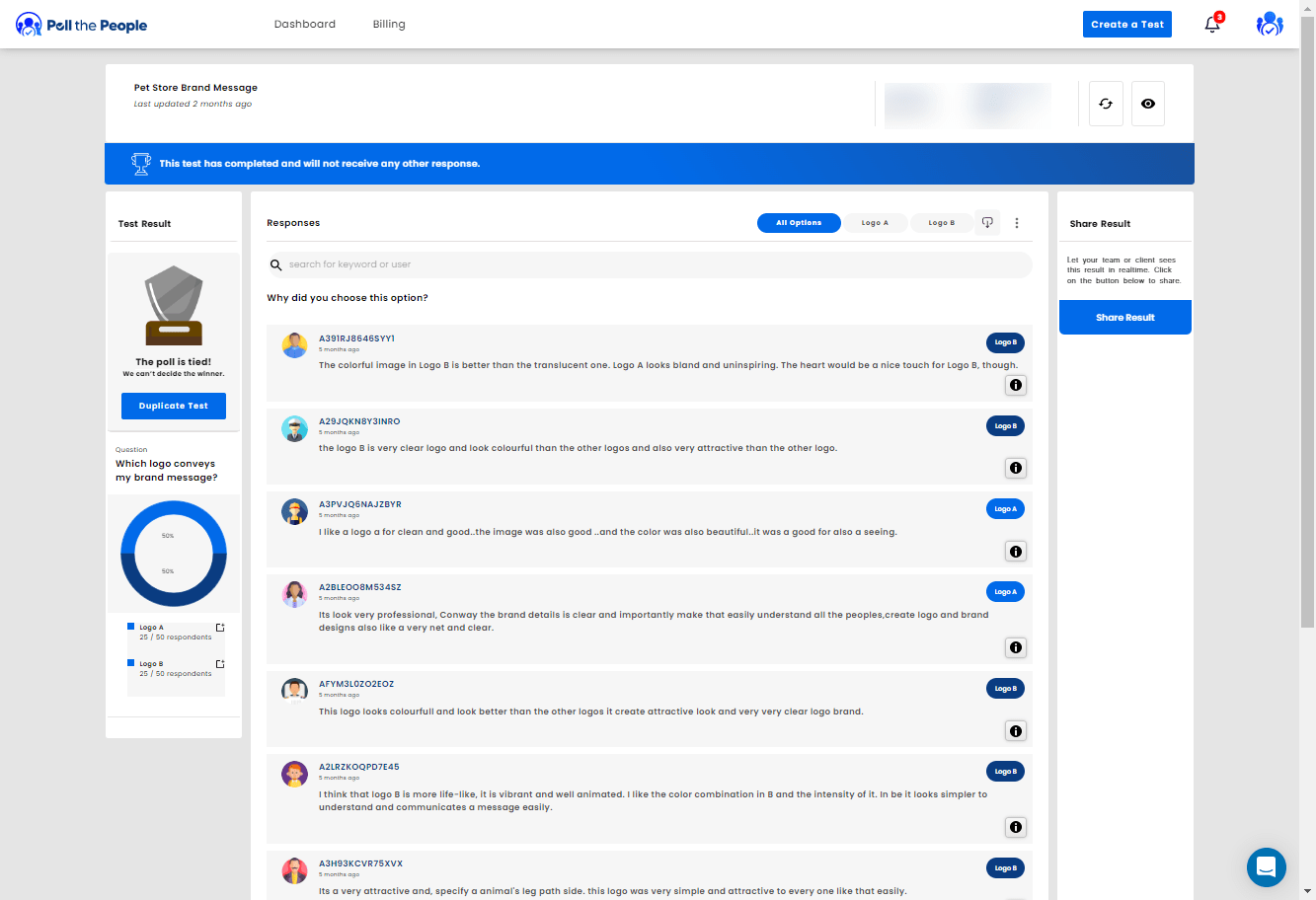Click the user profile avatar icon
Screen dimensions: 1316x900
1269,25
